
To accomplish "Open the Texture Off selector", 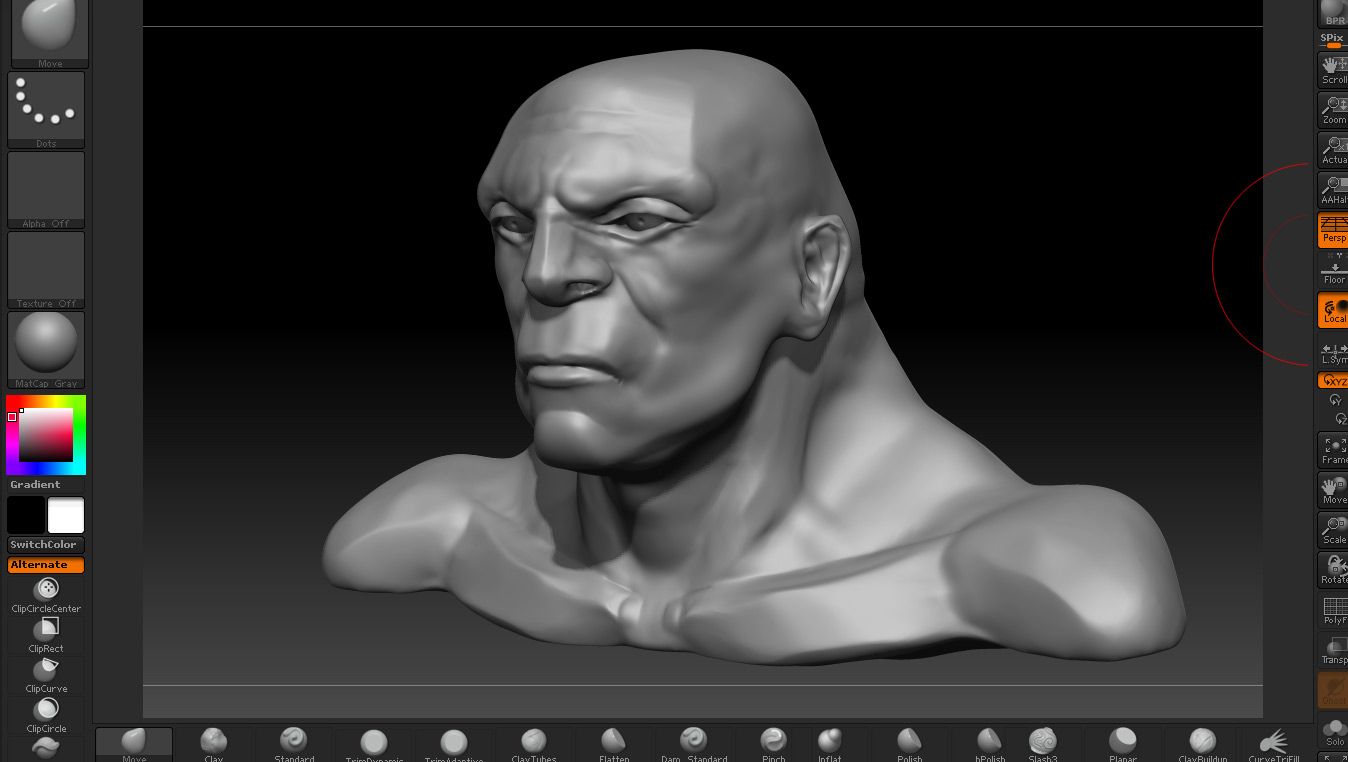I will click(x=46, y=270).
